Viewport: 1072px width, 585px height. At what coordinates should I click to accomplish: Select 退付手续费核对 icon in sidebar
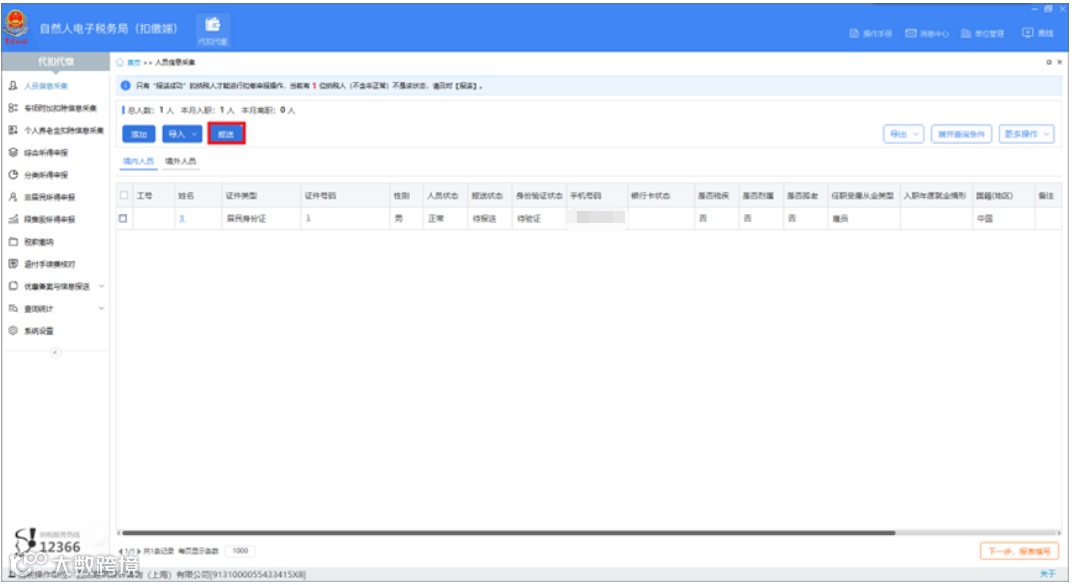[x=13, y=264]
